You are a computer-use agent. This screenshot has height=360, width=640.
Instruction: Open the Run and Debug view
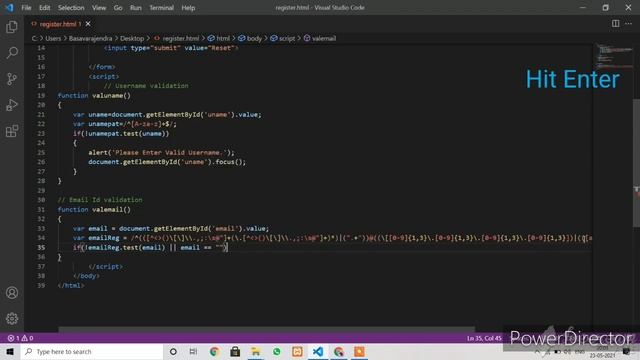12,105
